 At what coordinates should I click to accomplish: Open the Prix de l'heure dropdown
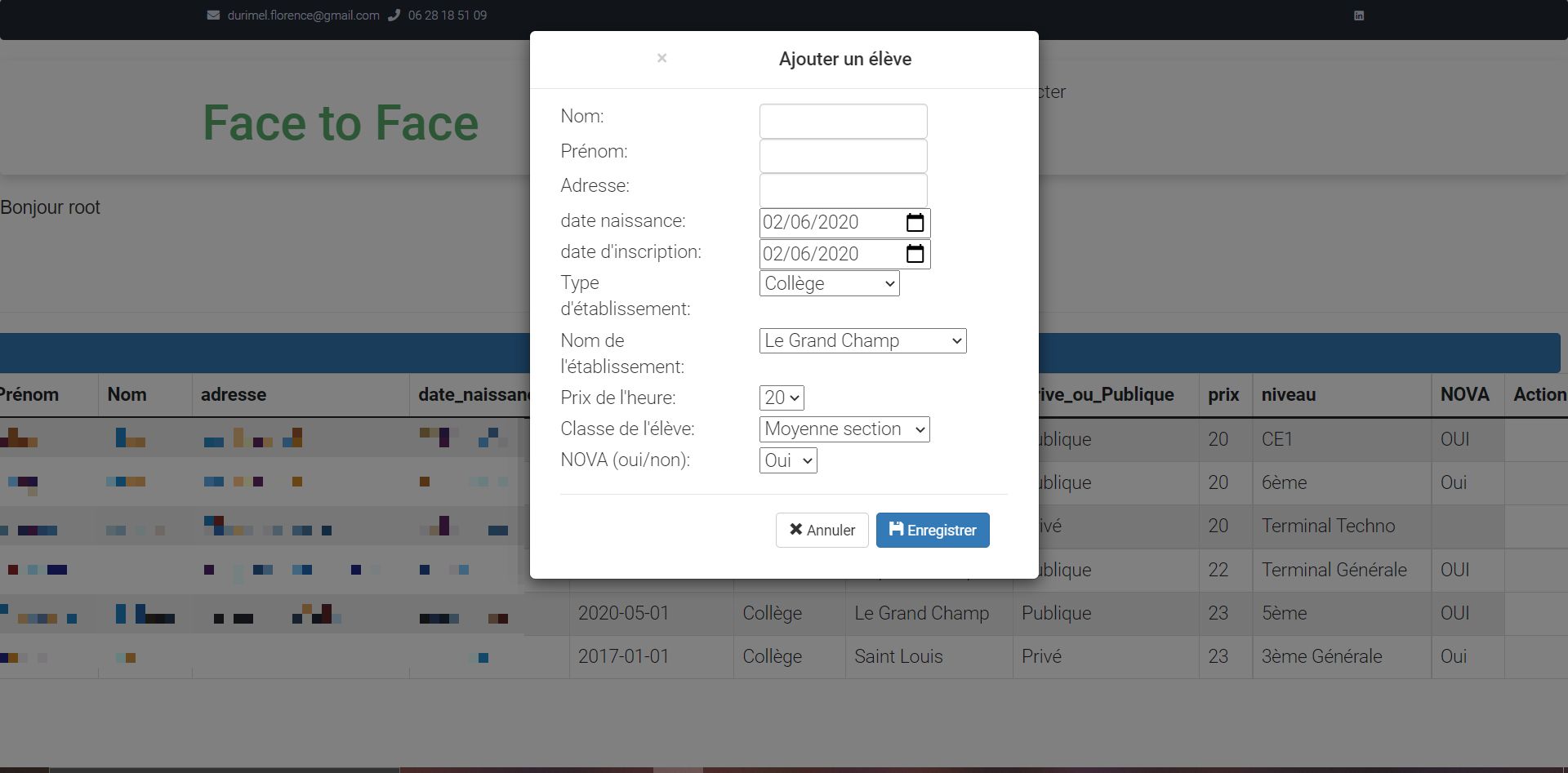782,398
